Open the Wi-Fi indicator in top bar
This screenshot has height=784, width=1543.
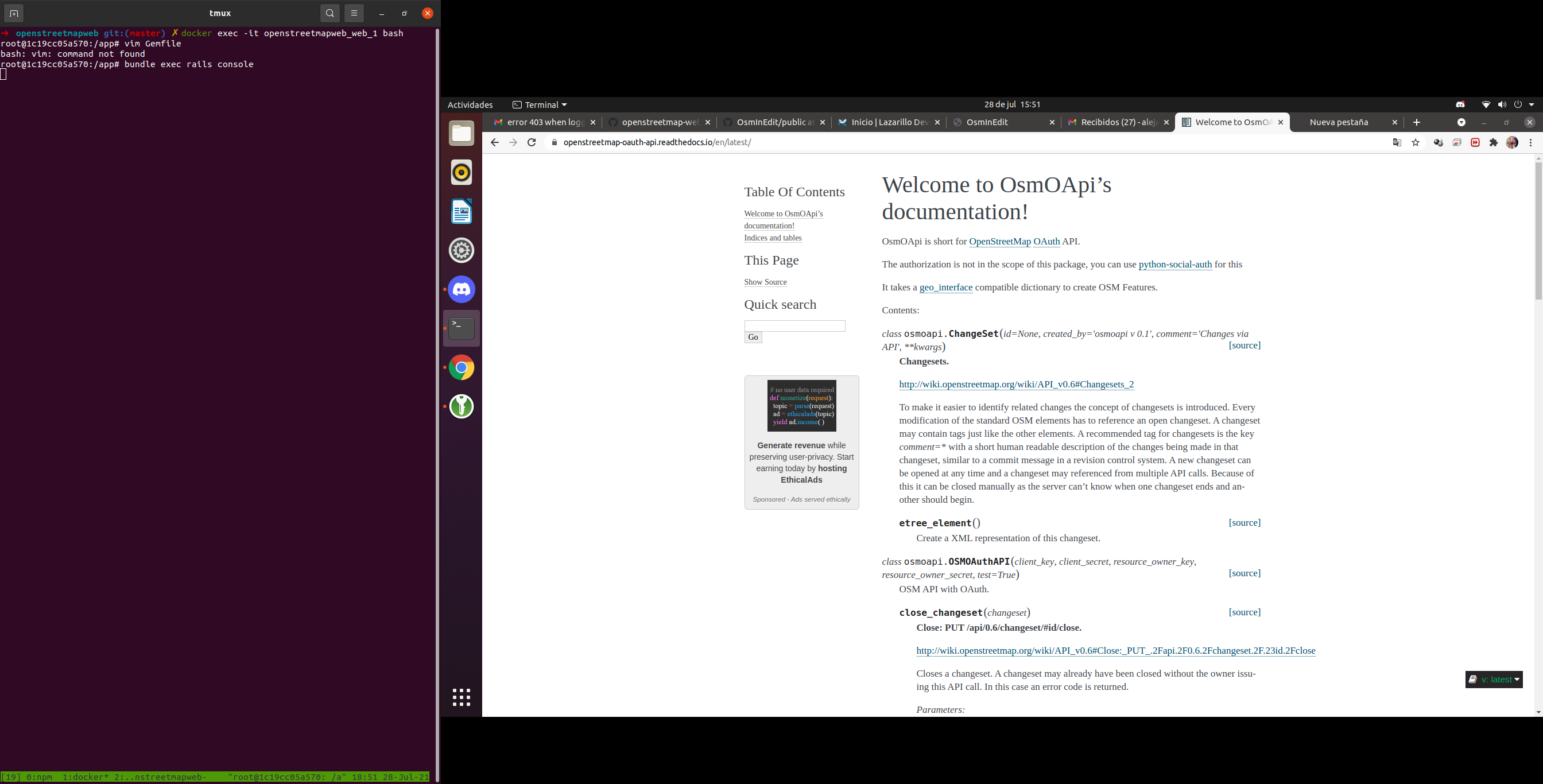point(1486,105)
